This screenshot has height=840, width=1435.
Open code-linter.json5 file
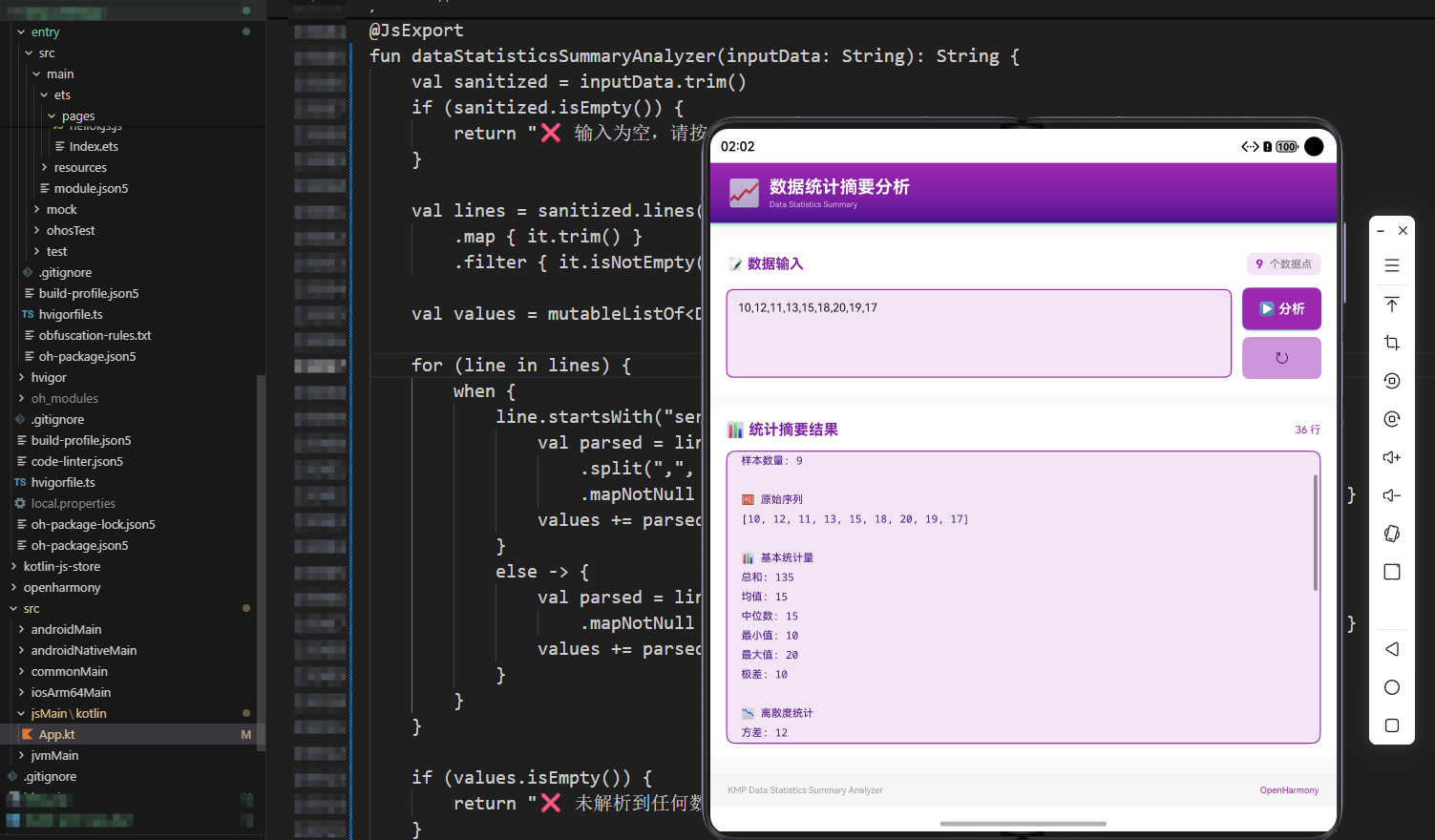[76, 462]
